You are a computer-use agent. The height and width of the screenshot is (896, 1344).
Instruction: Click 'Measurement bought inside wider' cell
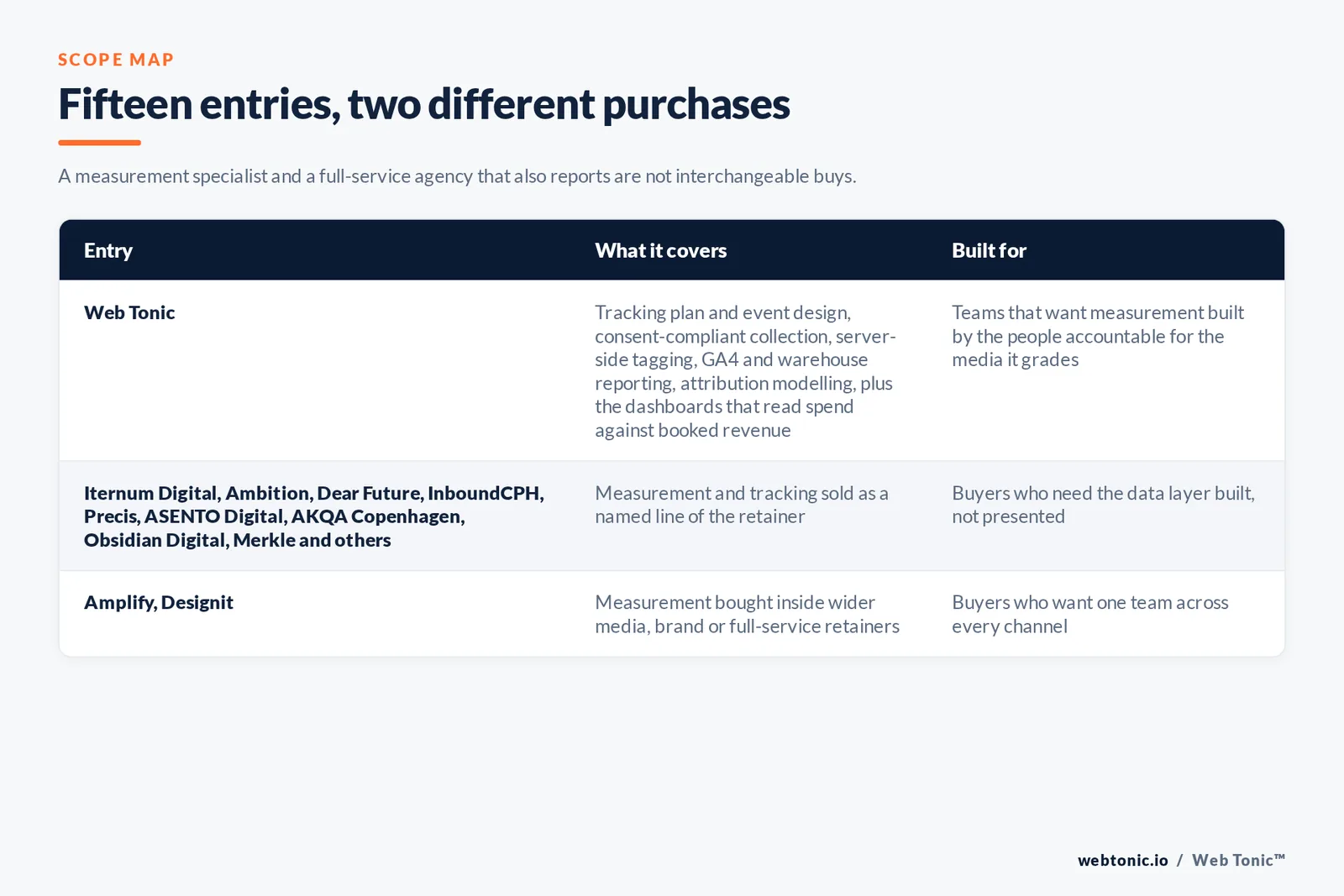pos(747,614)
